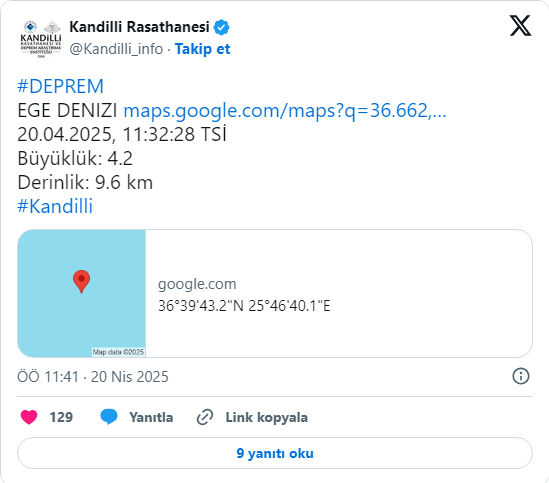The image size is (549, 483).
Task: Click the Kandilli Rasathanesi display name
Action: pos(139,27)
